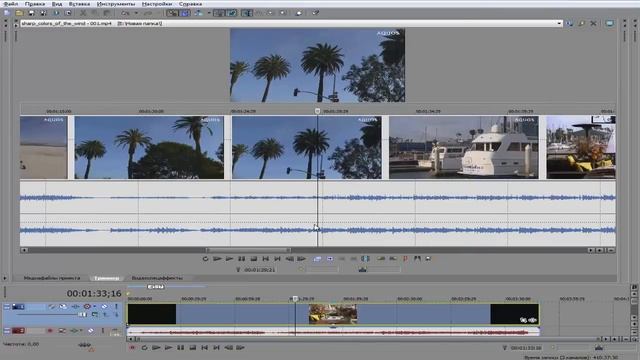Play from start in the trimmer
The width and height of the screenshot is (640, 360).
tap(218, 259)
